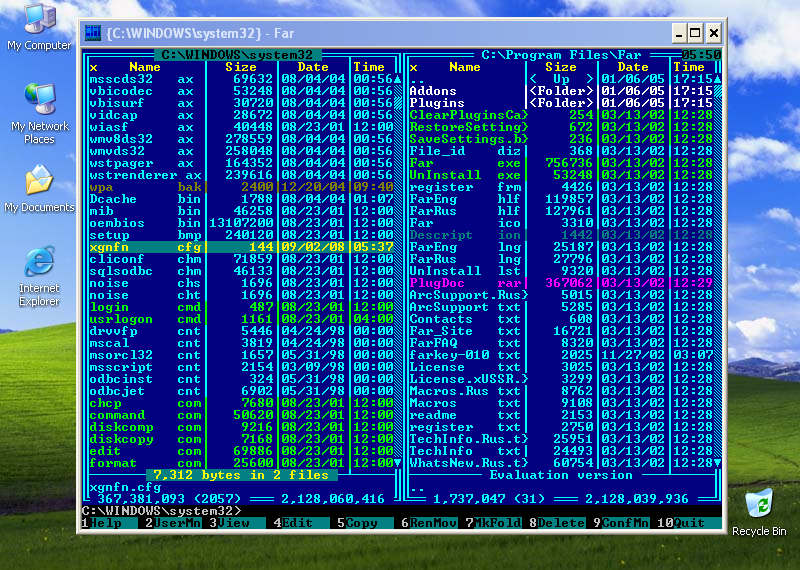The height and width of the screenshot is (570, 800).
Task: Click the 5 Copy function key
Action: click(365, 523)
